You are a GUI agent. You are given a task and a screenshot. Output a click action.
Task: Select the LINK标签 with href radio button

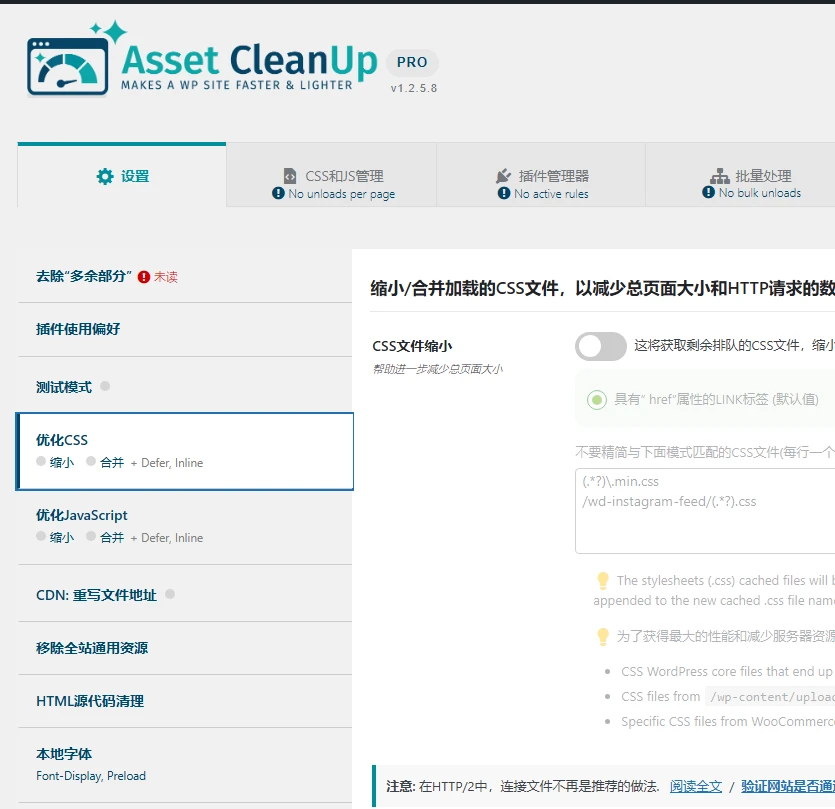click(x=595, y=400)
